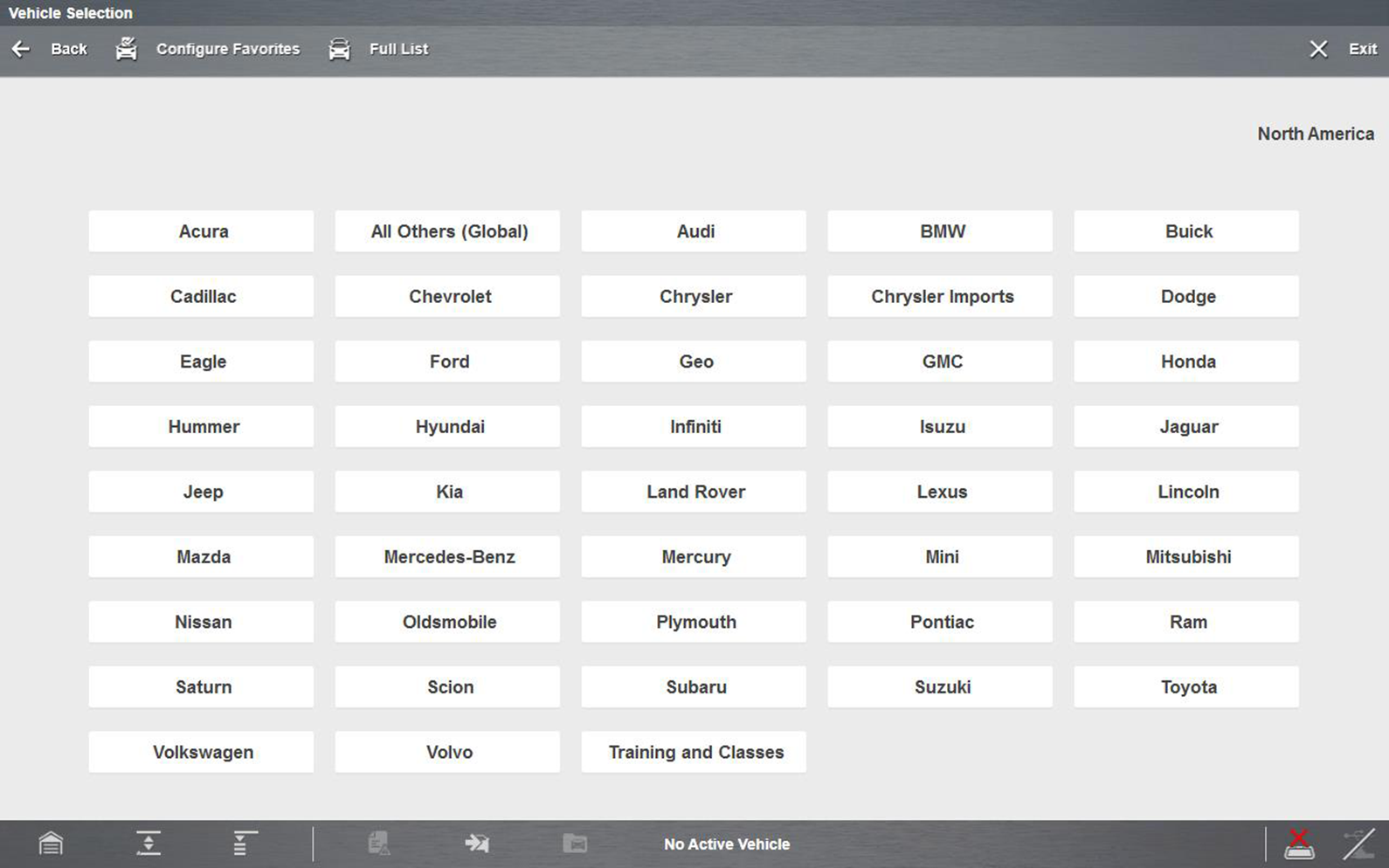The width and height of the screenshot is (1389, 868).
Task: Open the Training and Classes entry
Action: 694,752
